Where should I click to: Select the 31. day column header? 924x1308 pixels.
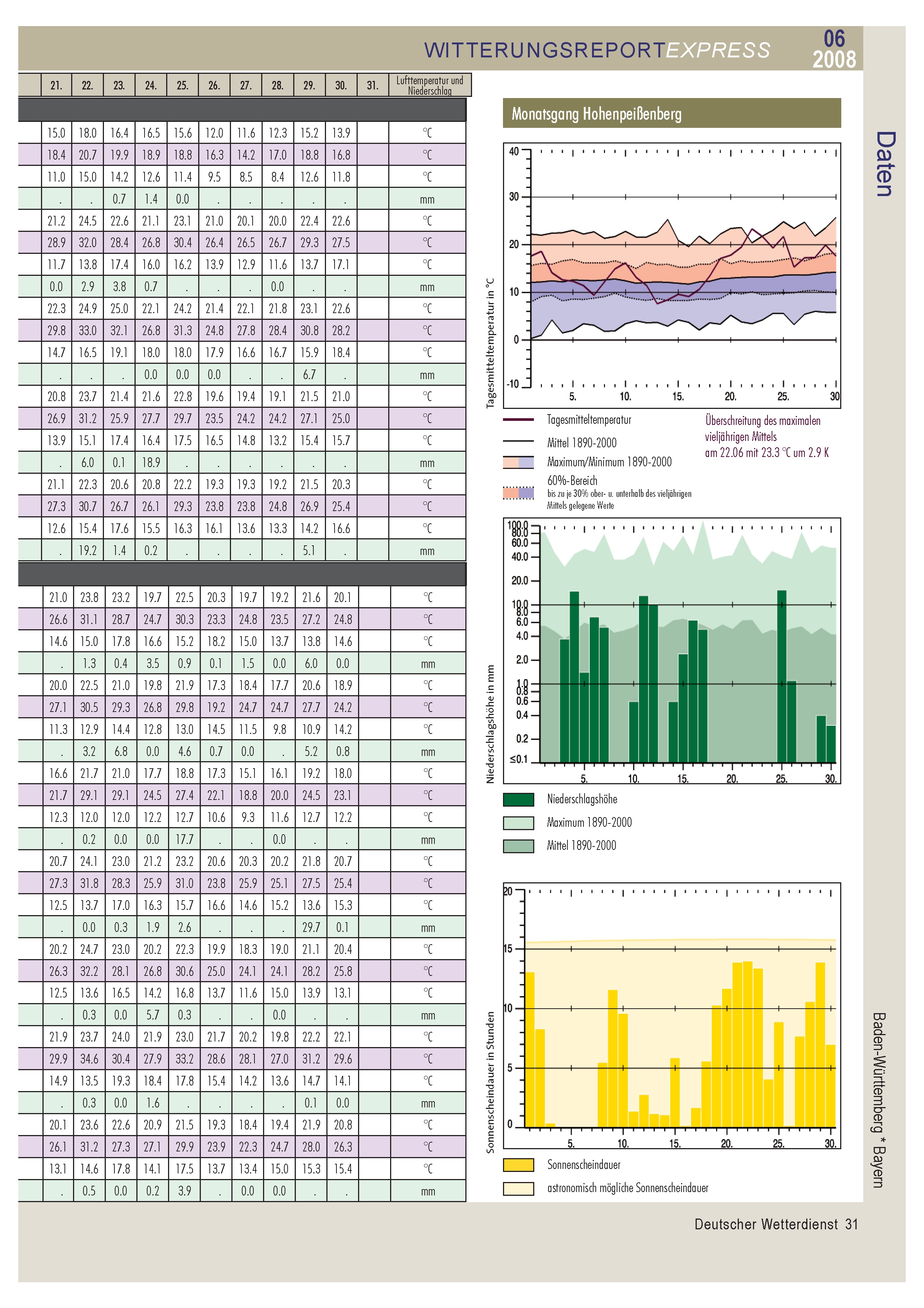[x=372, y=85]
